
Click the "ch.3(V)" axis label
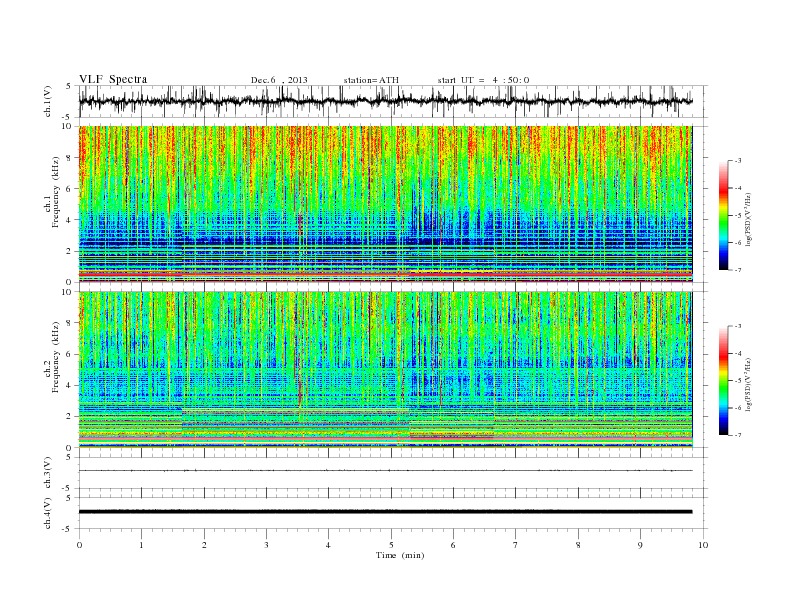(x=49, y=473)
